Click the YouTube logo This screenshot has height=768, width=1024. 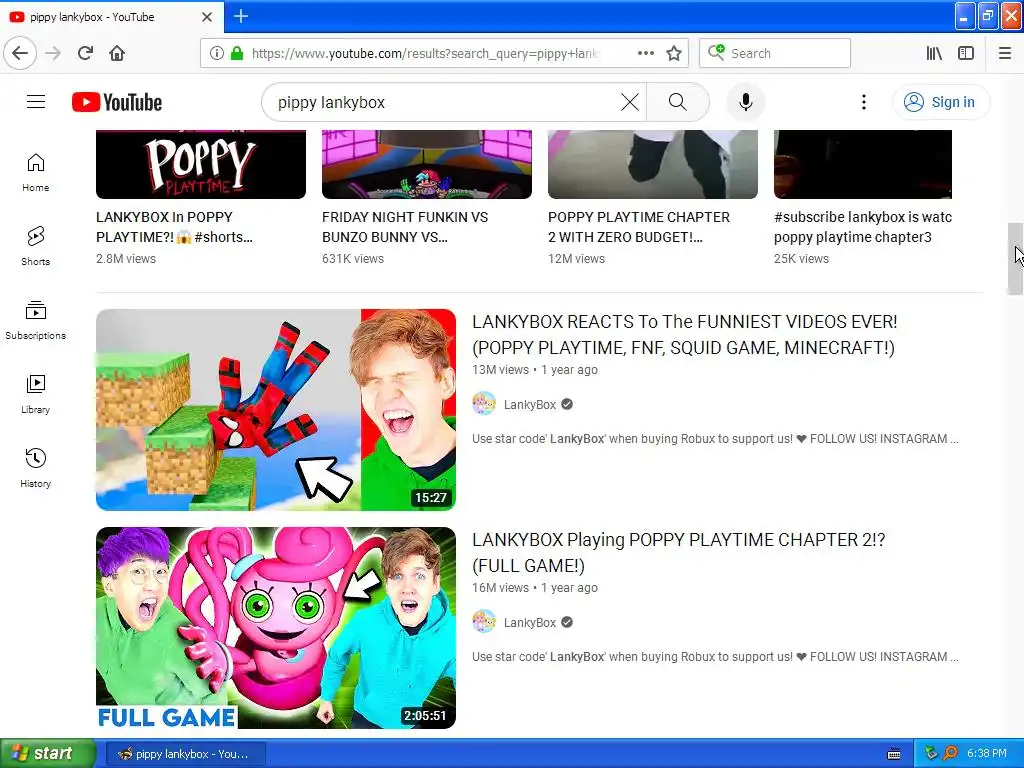tap(117, 102)
